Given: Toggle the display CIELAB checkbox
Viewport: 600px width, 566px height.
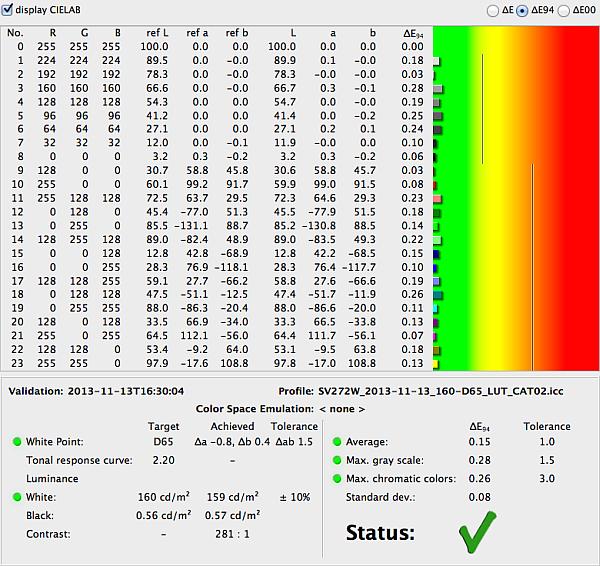Looking at the screenshot, I should click(x=9, y=9).
